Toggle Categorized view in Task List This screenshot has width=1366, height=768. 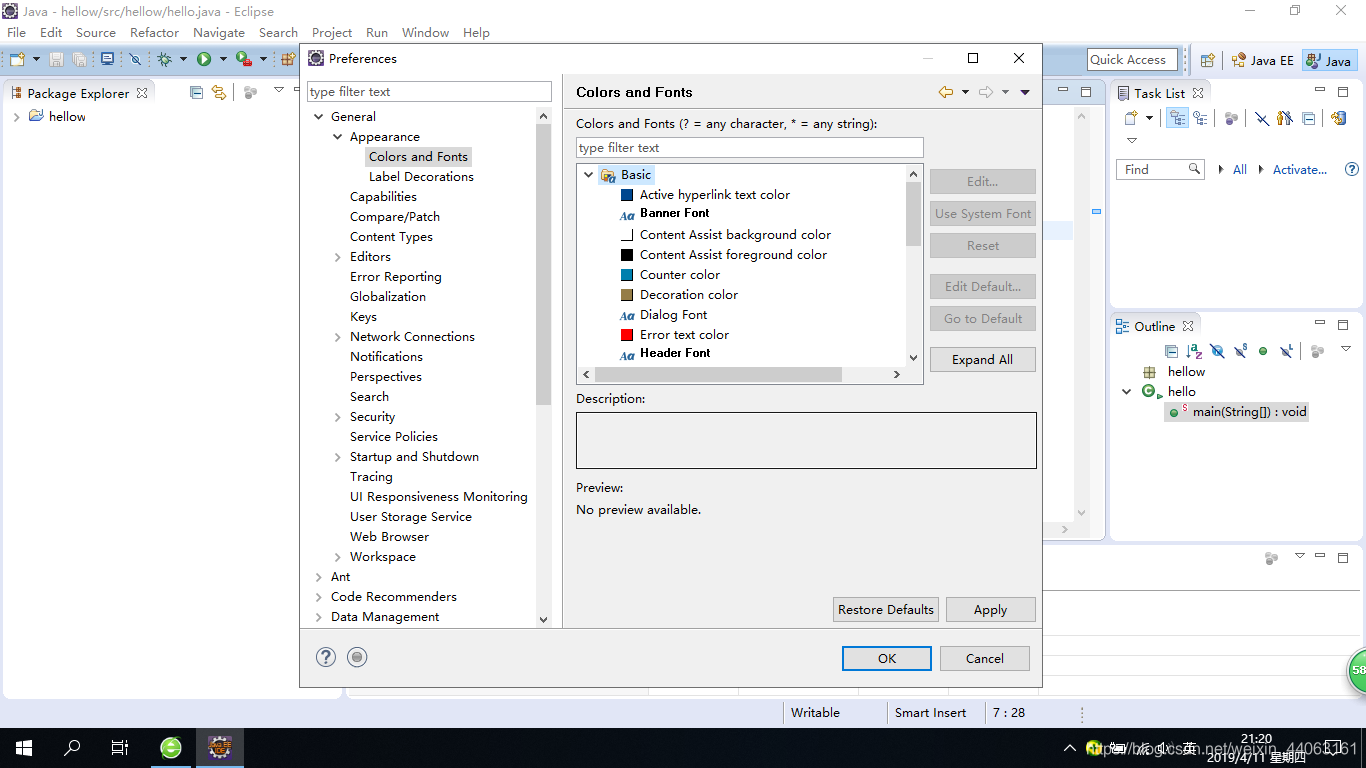1178,118
